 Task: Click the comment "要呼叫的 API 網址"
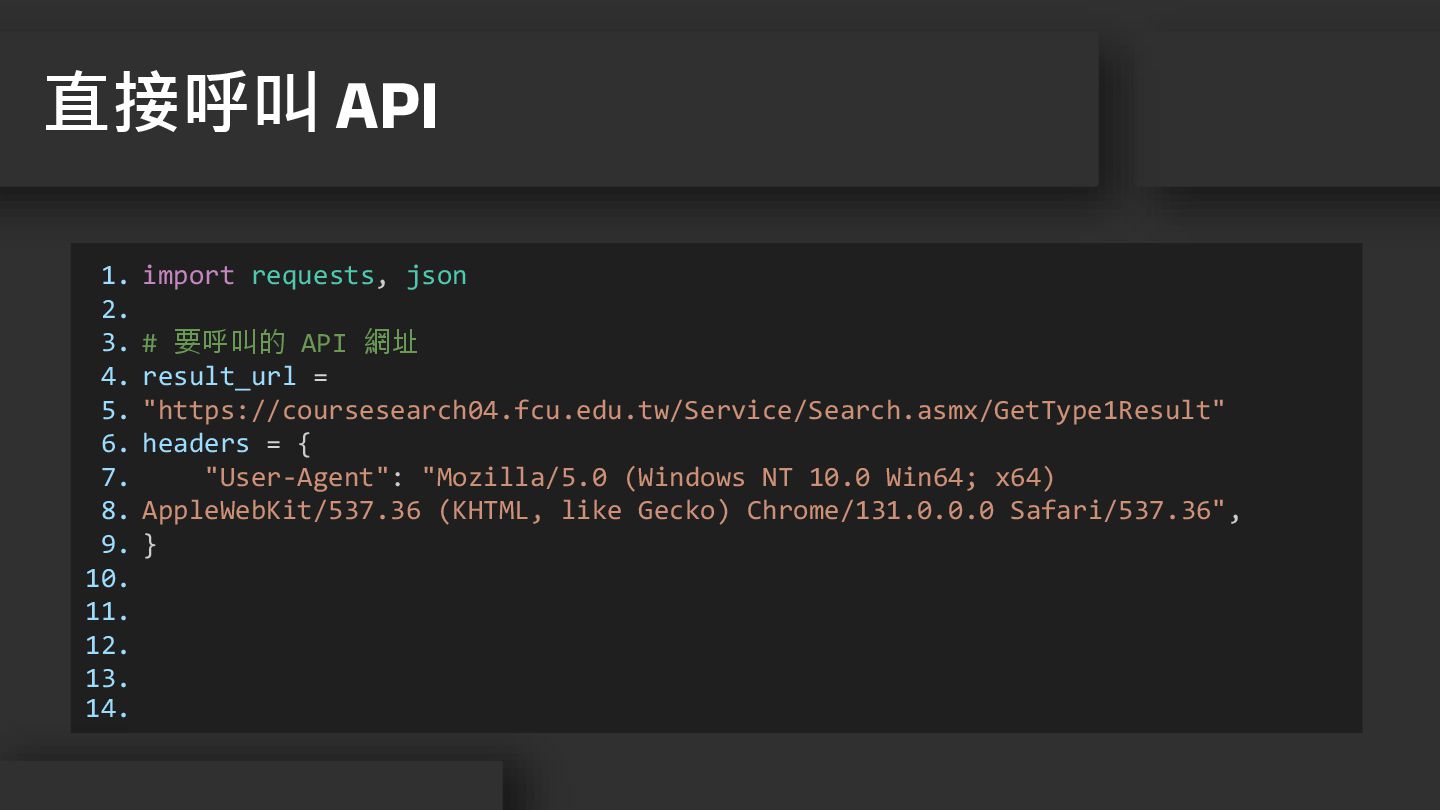[295, 343]
